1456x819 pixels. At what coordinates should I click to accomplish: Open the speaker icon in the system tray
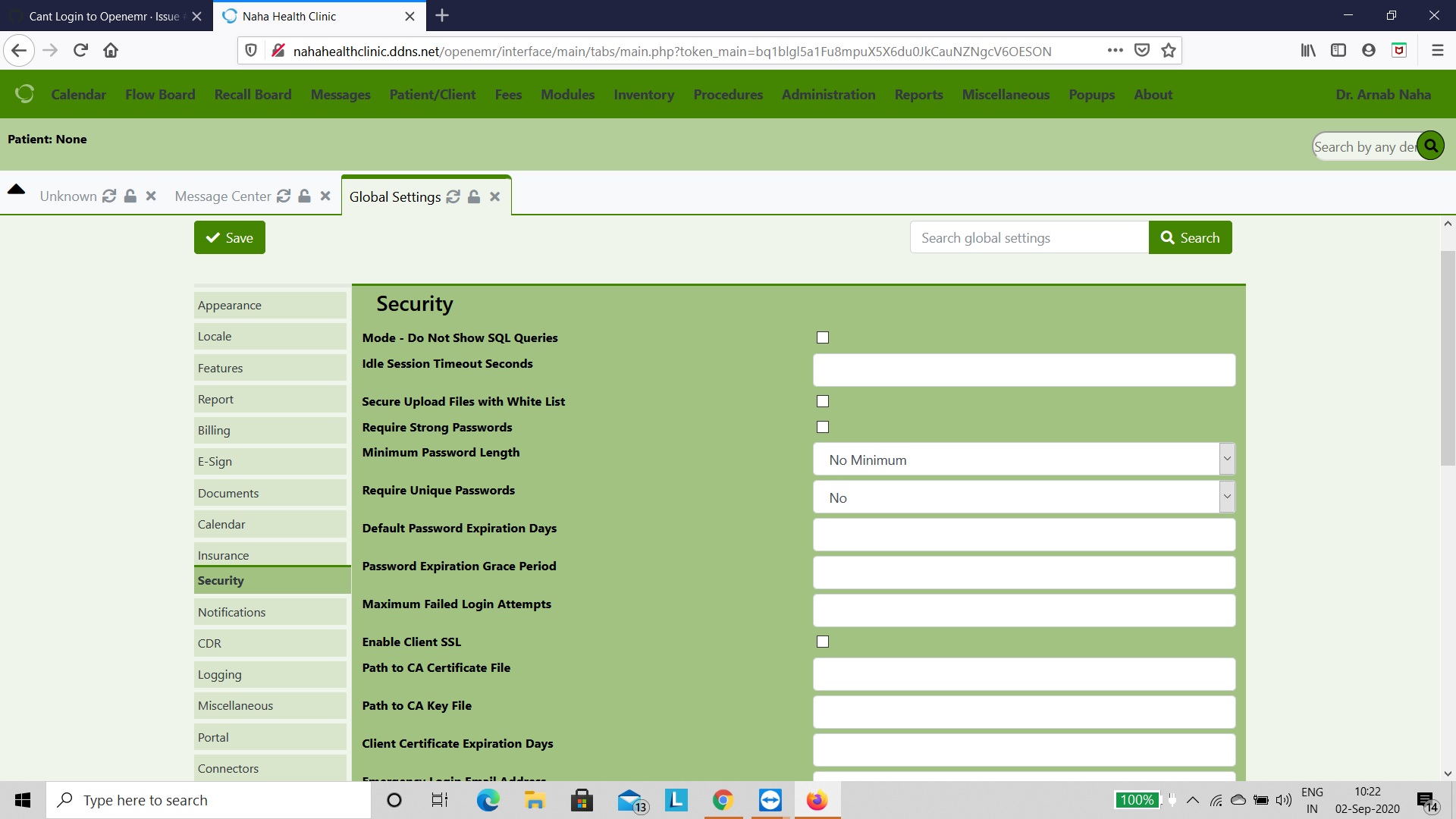coord(1285,799)
